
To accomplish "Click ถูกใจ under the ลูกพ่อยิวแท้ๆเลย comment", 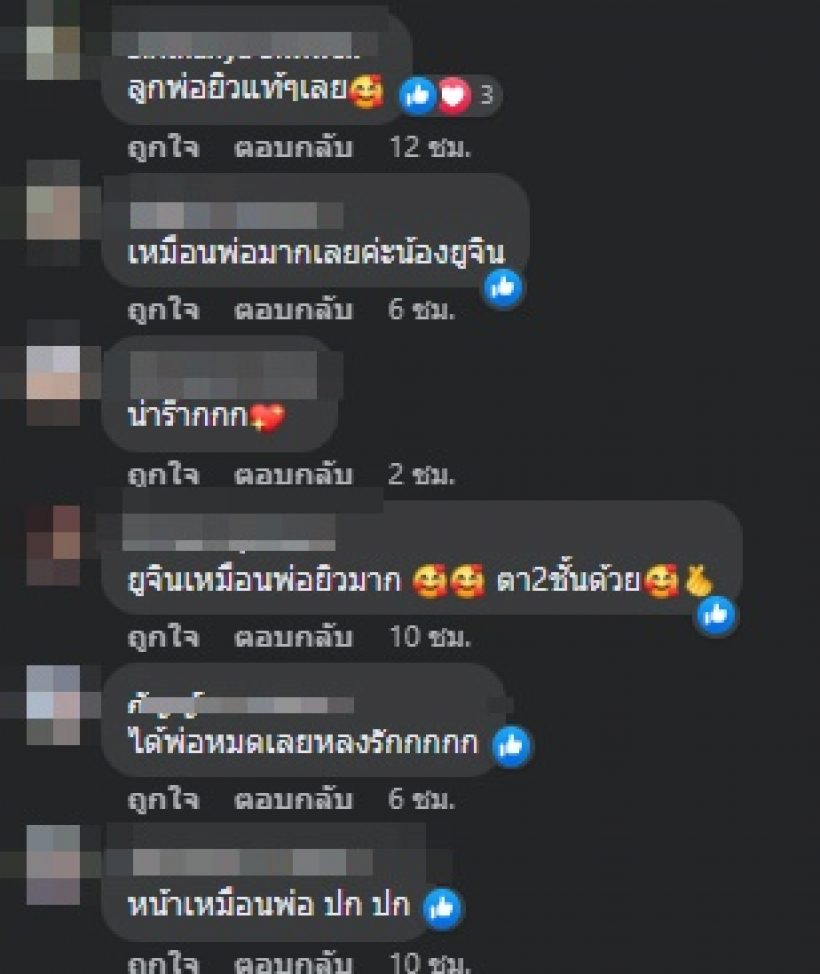I will coord(163,148).
